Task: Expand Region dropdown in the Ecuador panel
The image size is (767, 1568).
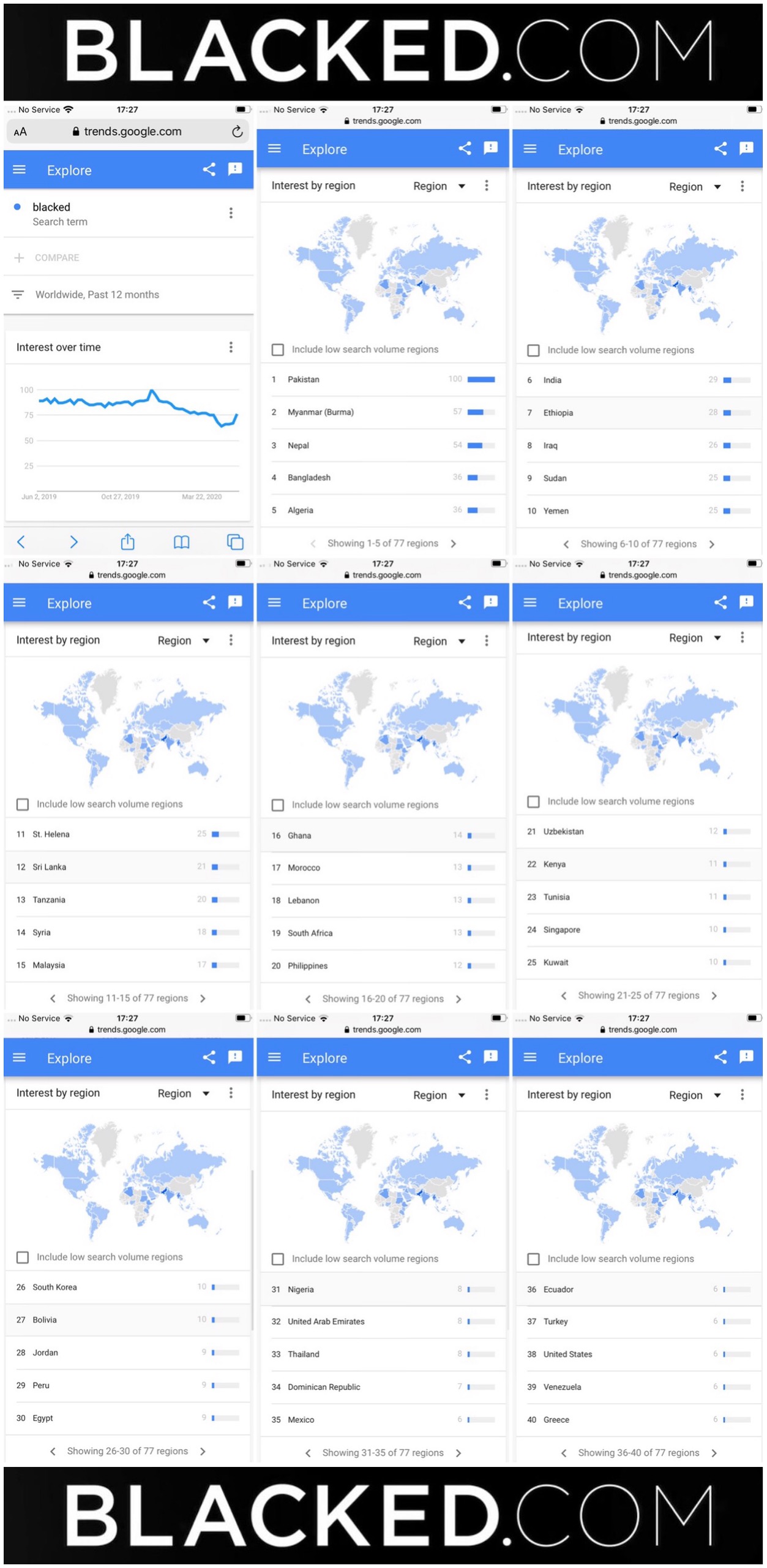Action: pyautogui.click(x=695, y=1095)
